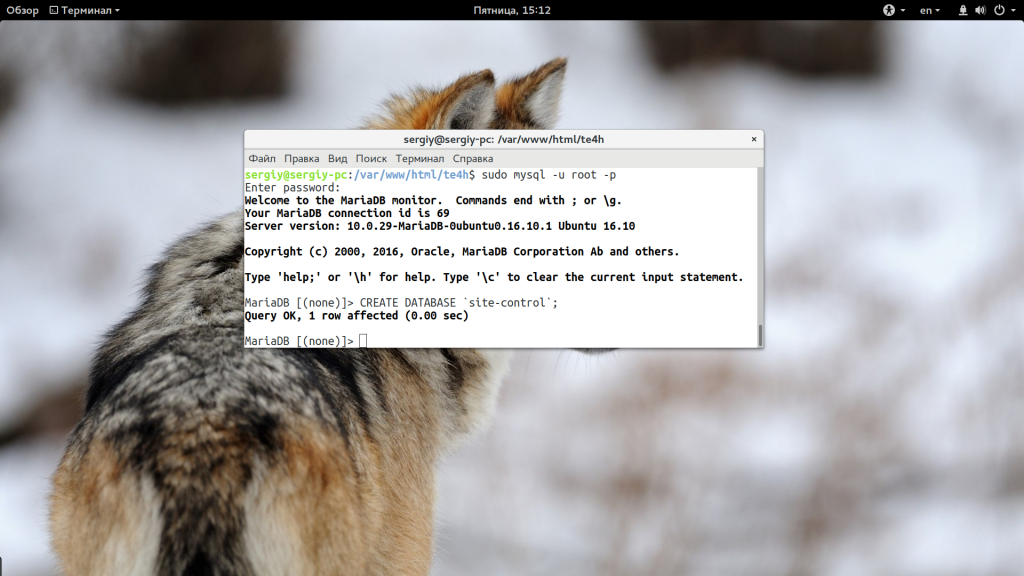Viewport: 1024px width, 576px height.
Task: Click the network connection icon
Action: coord(964,10)
